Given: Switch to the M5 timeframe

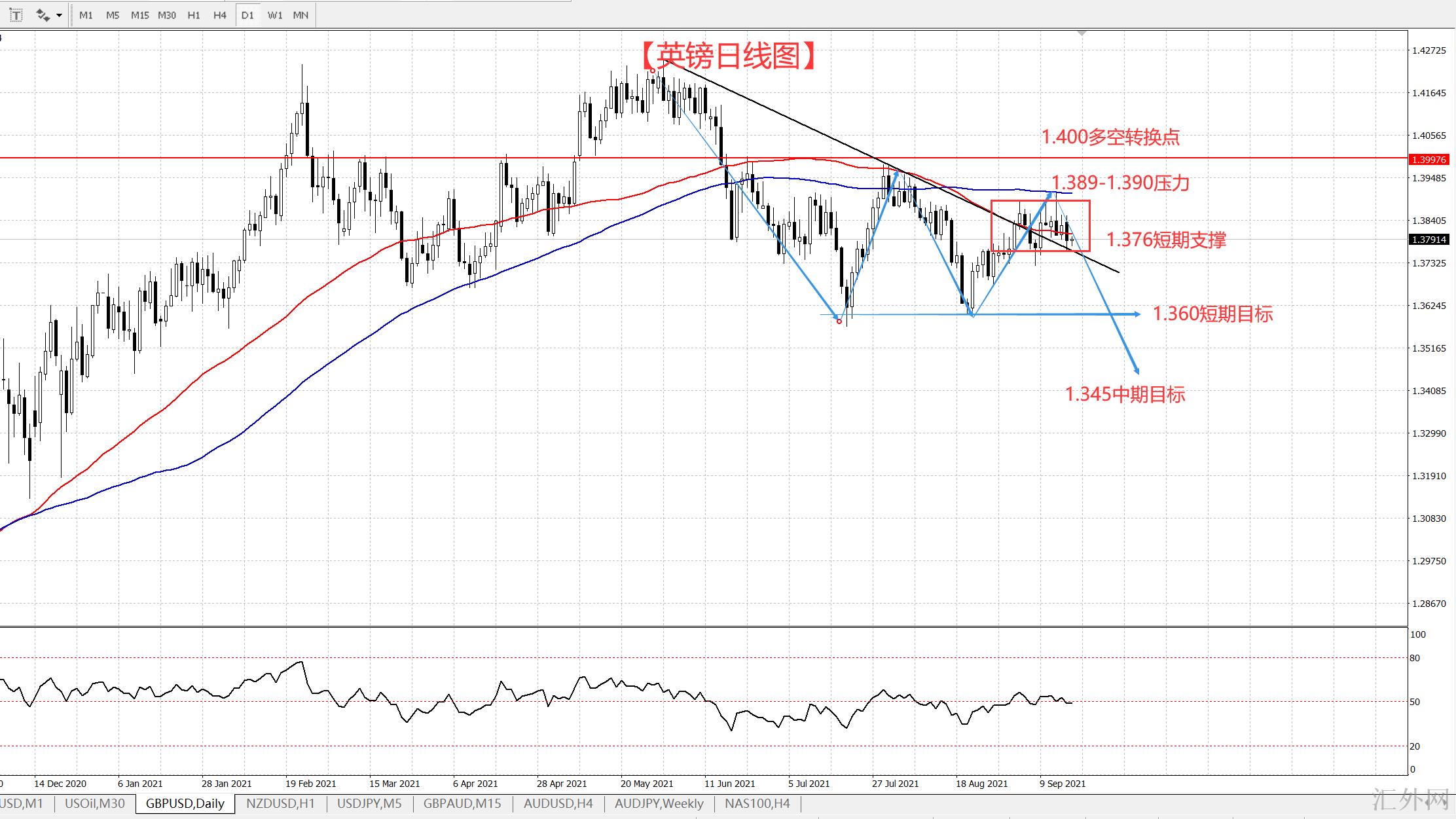Looking at the screenshot, I should pos(113,15).
